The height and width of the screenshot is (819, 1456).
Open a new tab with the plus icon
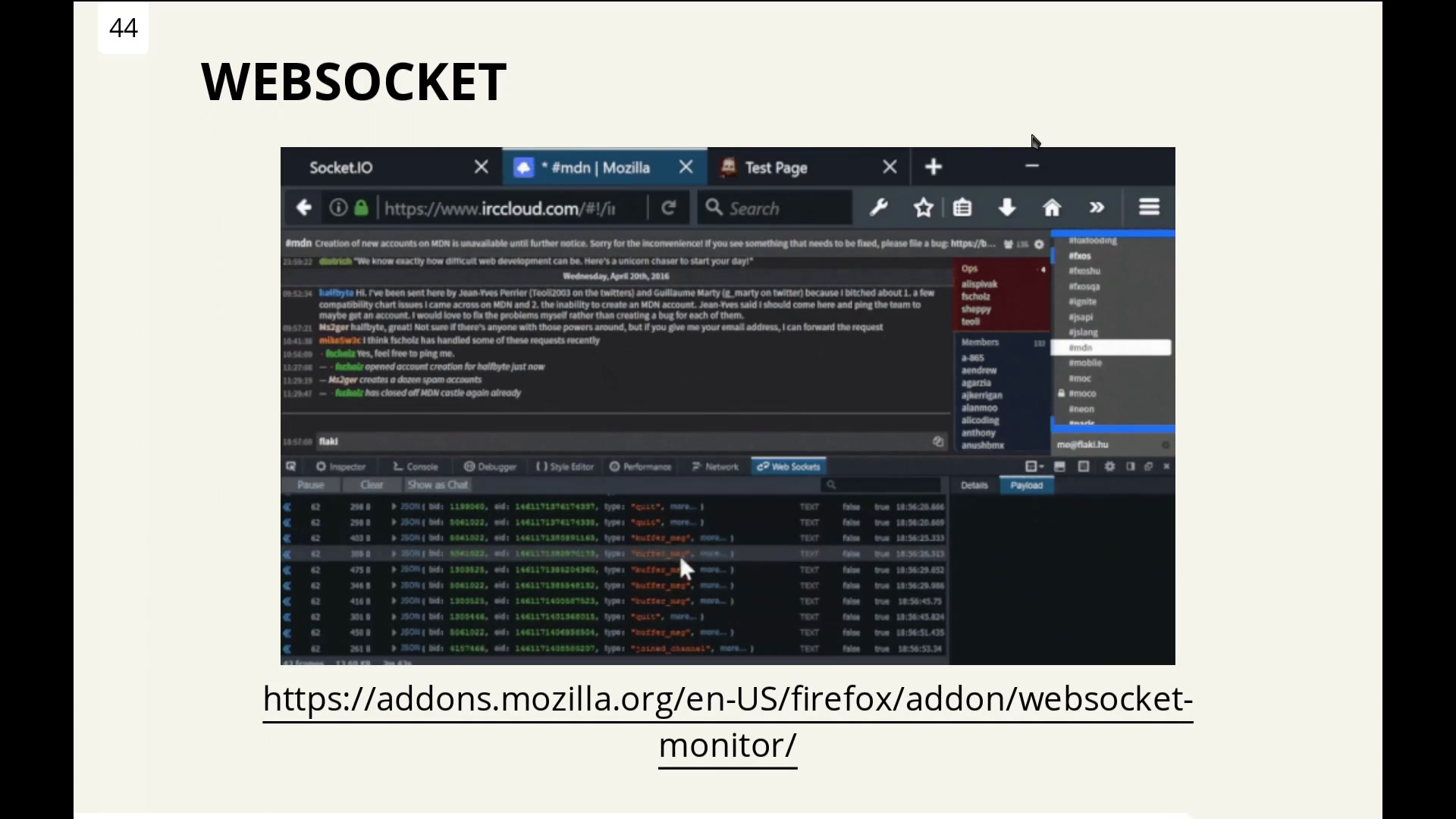[x=934, y=167]
